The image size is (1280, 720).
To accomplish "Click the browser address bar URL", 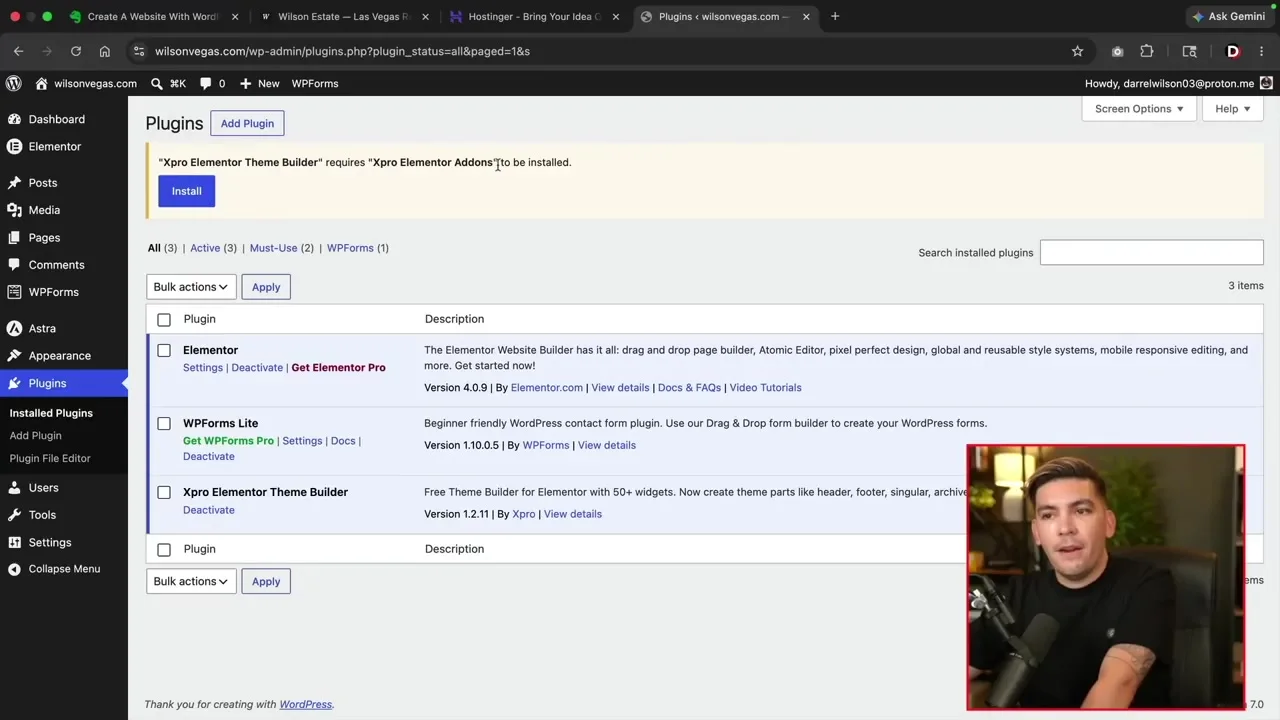I will pyautogui.click(x=342, y=51).
